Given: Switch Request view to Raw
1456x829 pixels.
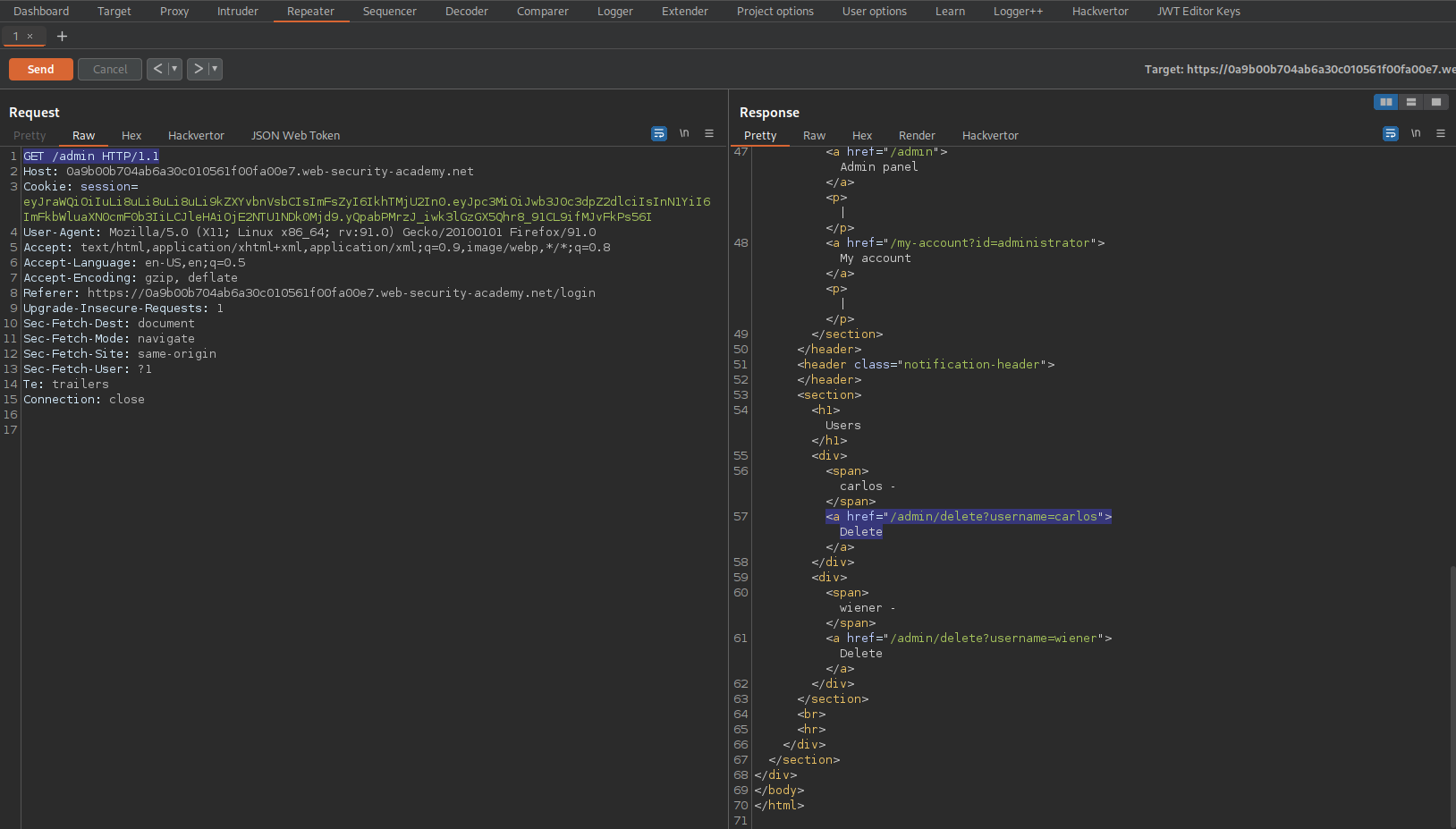Looking at the screenshot, I should [x=84, y=136].
